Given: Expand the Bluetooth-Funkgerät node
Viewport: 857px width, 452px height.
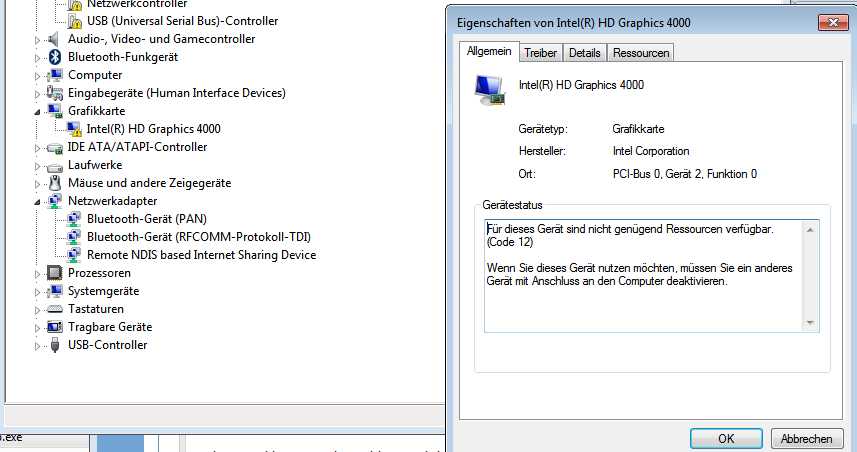Looking at the screenshot, I should (37, 58).
